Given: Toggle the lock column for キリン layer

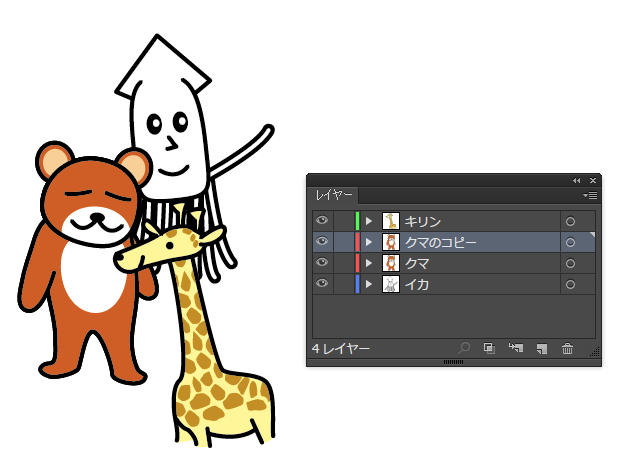Looking at the screenshot, I should tap(342, 221).
